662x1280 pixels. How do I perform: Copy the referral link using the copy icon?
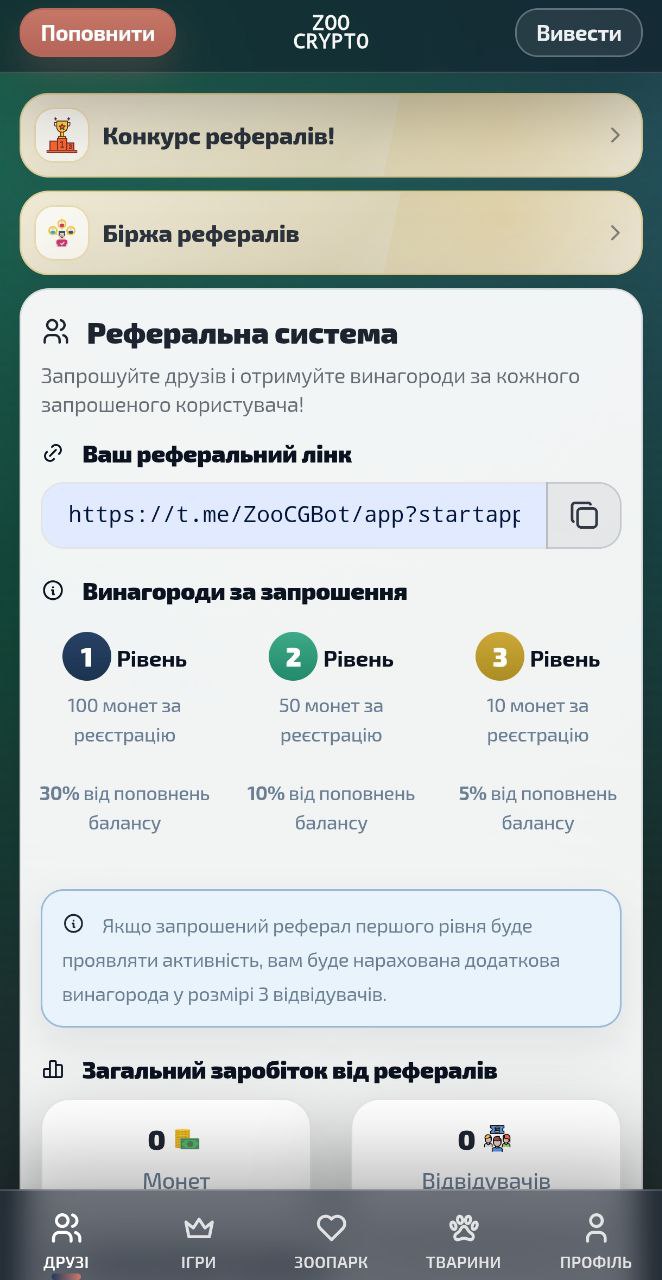[x=584, y=515]
